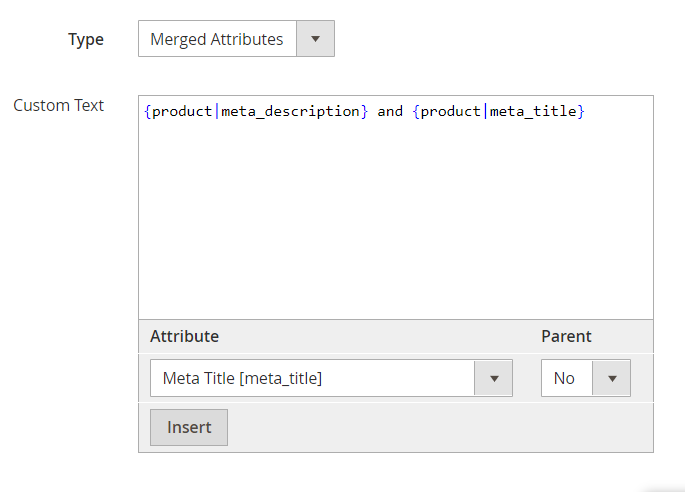685x492 pixels.
Task: Click the Attribute column header
Action: (x=184, y=336)
